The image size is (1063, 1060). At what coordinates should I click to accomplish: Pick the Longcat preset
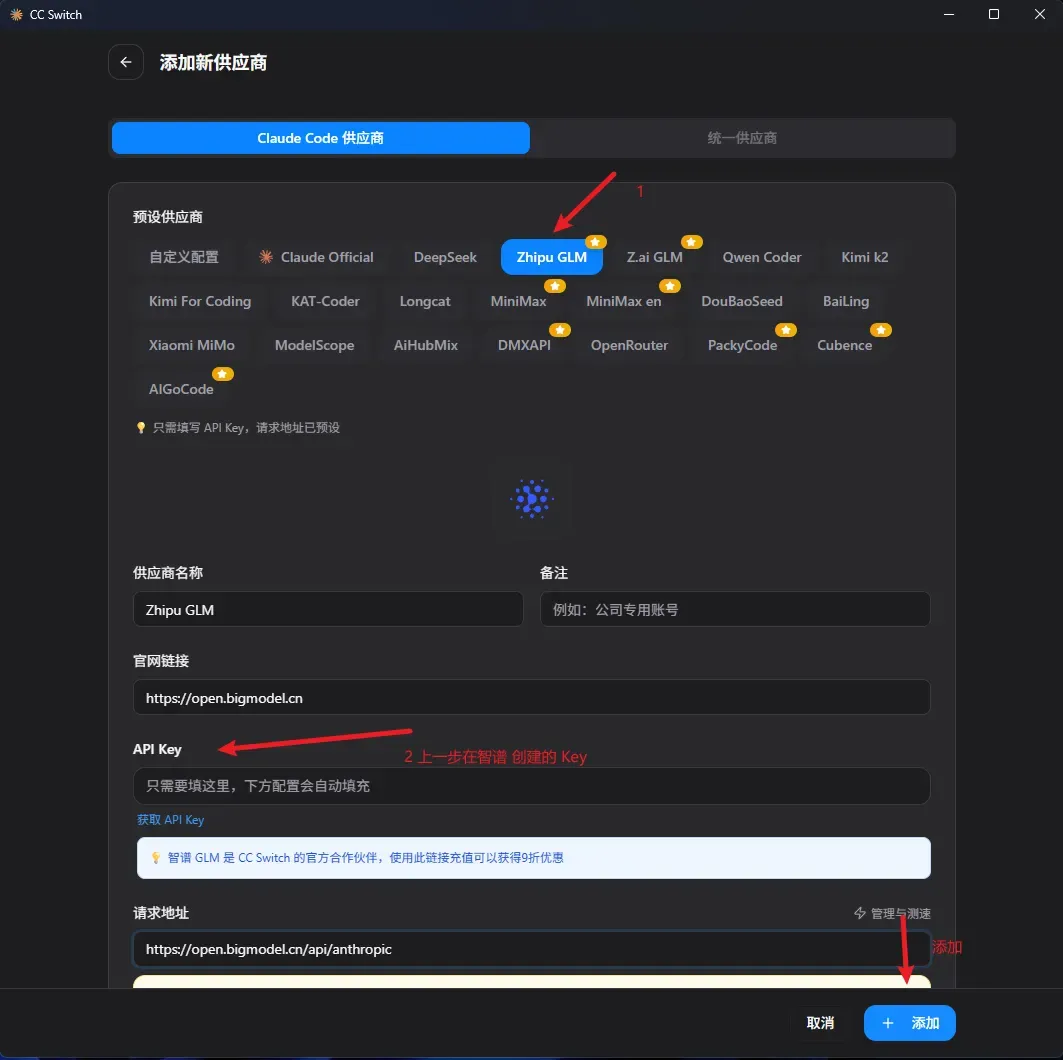click(x=424, y=302)
